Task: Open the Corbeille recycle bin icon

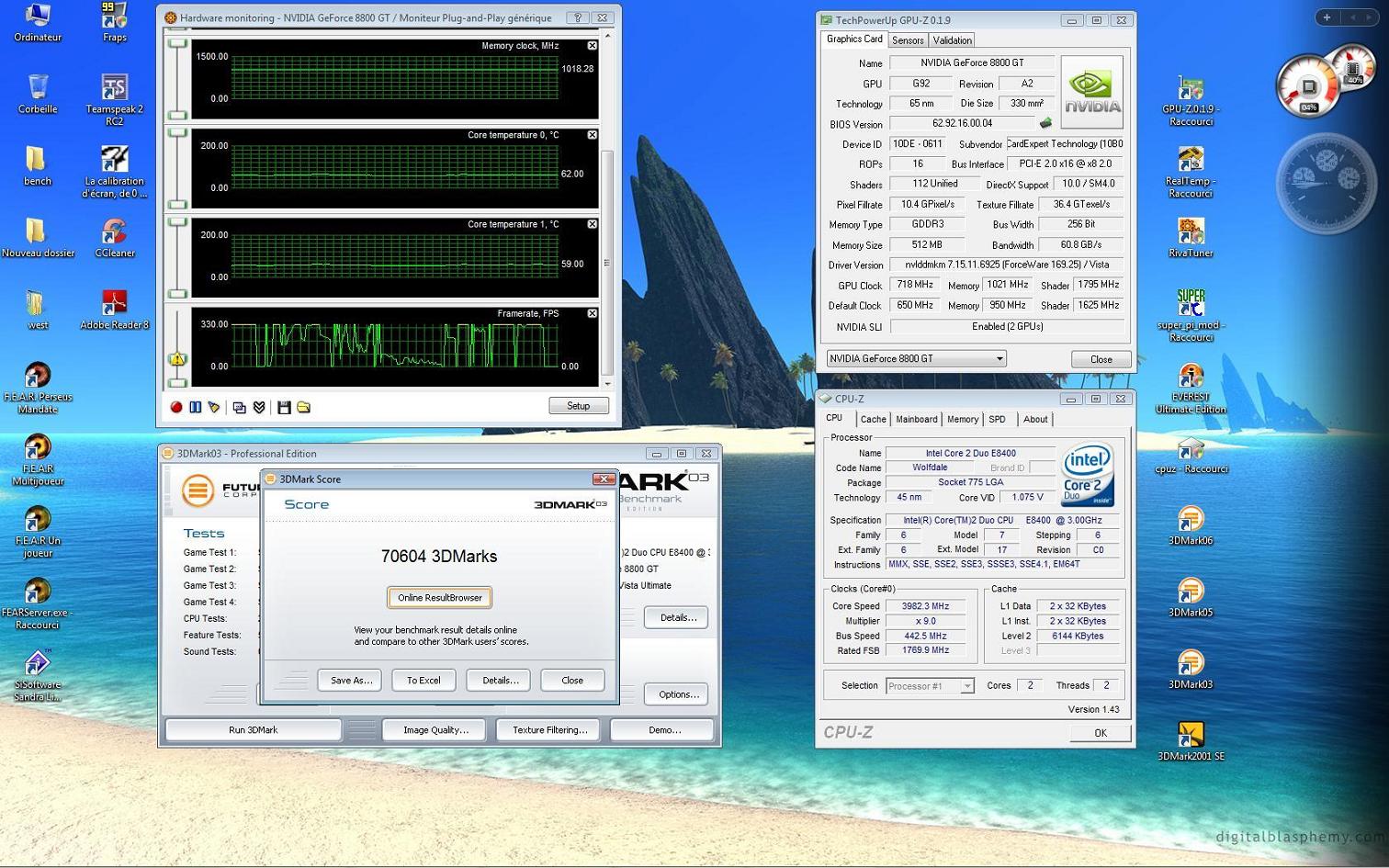Action: [x=38, y=94]
